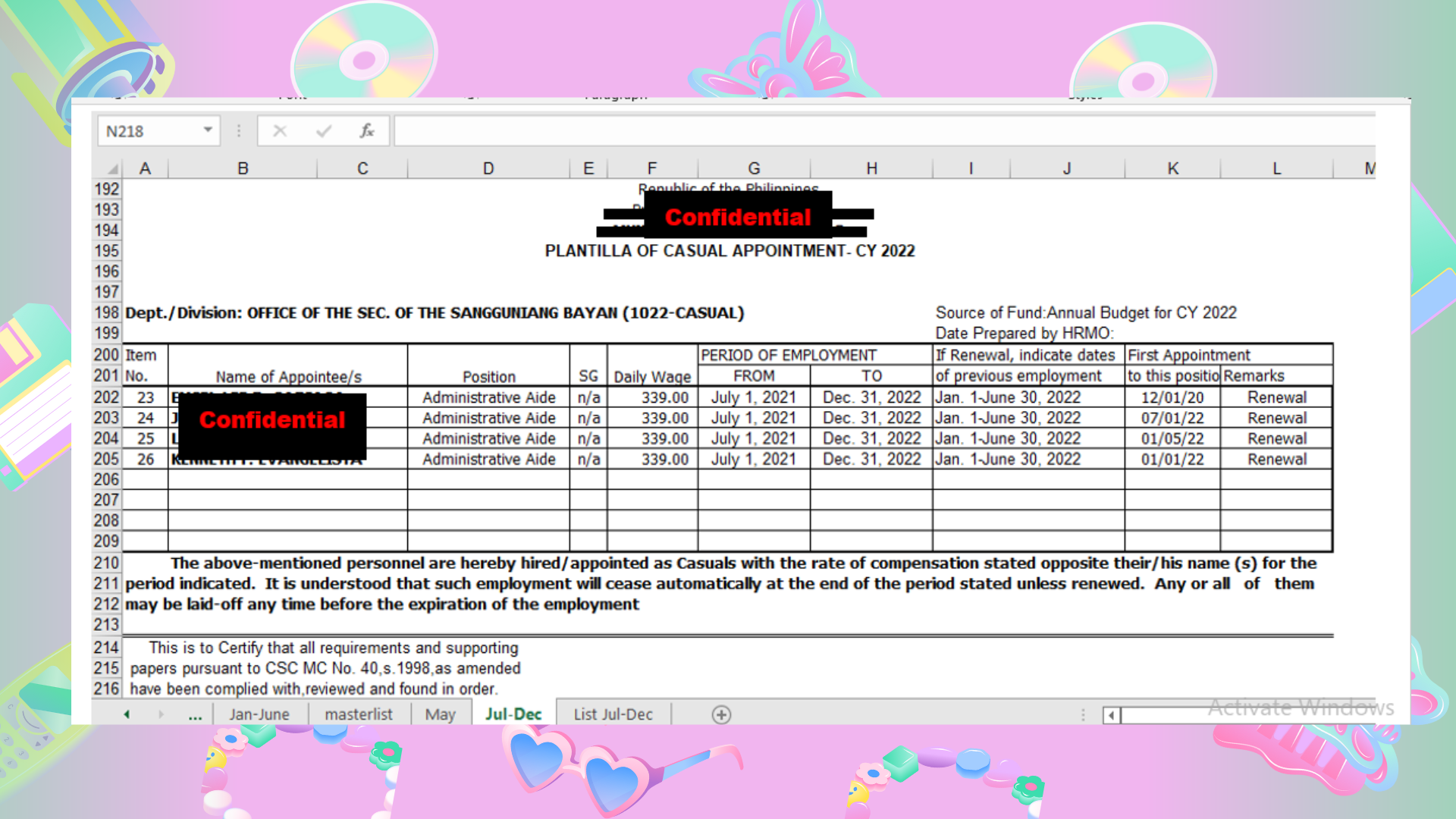The height and width of the screenshot is (819, 1456).
Task: Expand the Name Box dropdown
Action: (x=208, y=130)
